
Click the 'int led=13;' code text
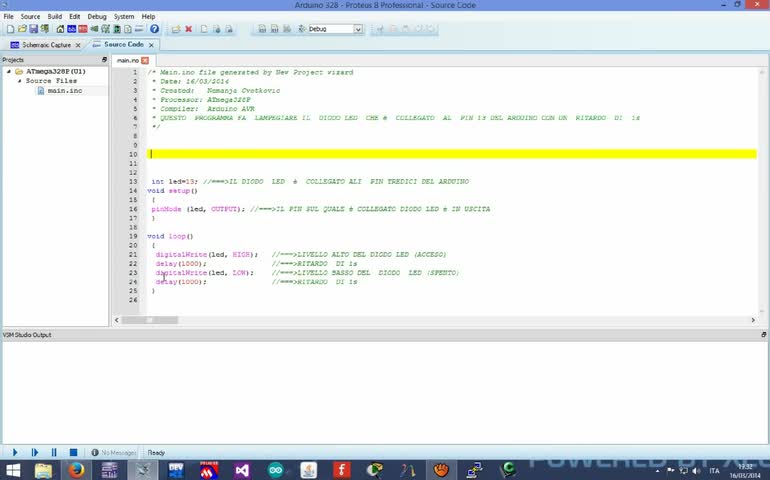point(174,182)
